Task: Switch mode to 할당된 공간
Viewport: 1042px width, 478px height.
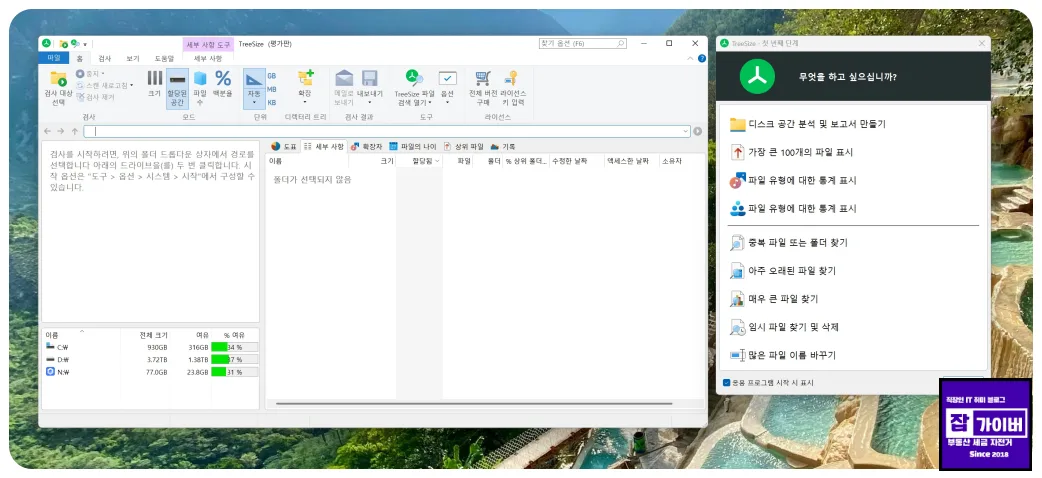Action: pos(177,88)
